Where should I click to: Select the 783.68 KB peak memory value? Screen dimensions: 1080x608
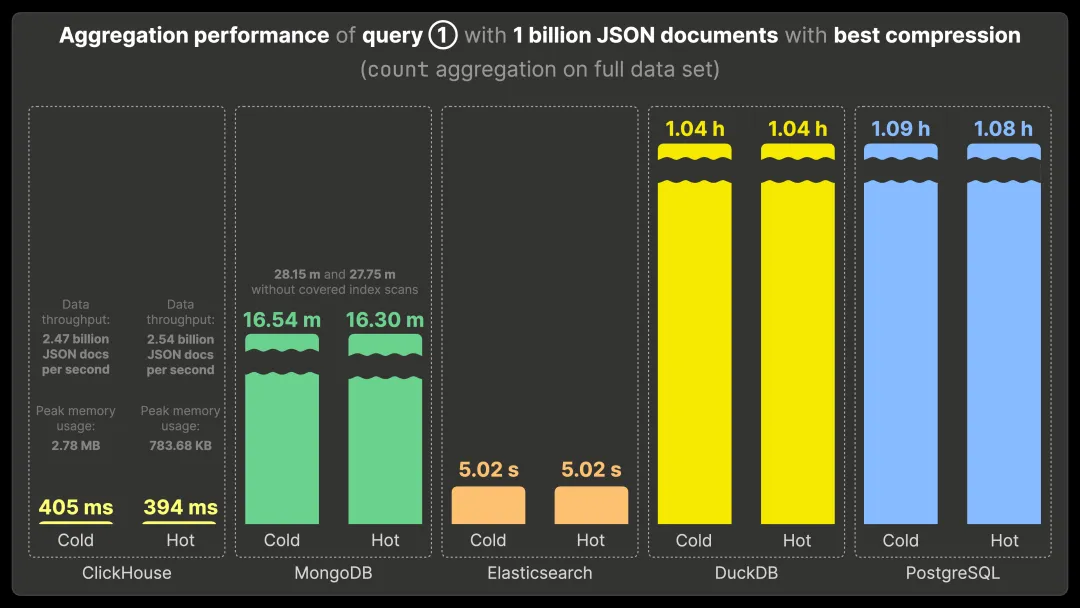180,445
